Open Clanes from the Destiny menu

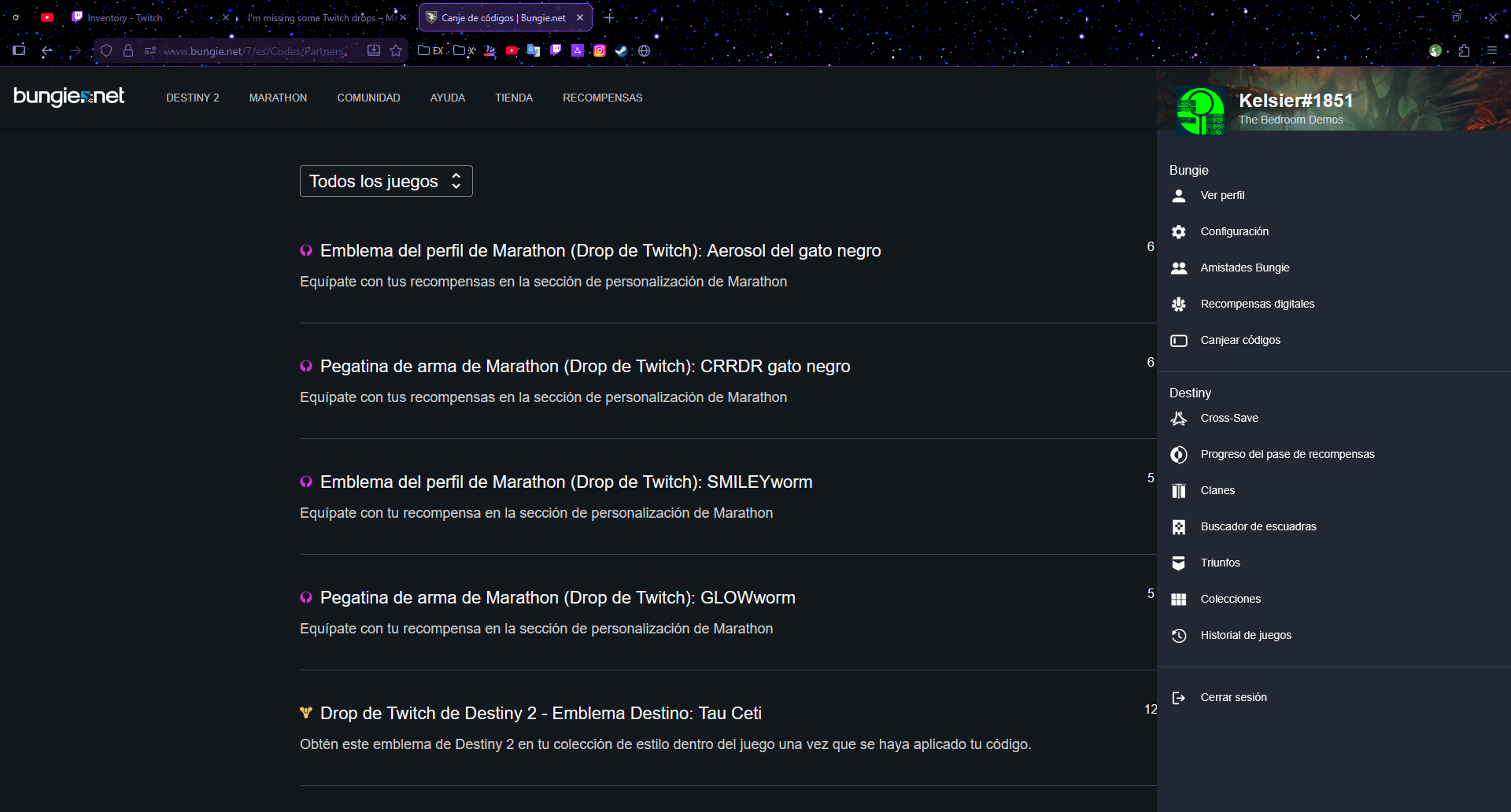(x=1217, y=491)
